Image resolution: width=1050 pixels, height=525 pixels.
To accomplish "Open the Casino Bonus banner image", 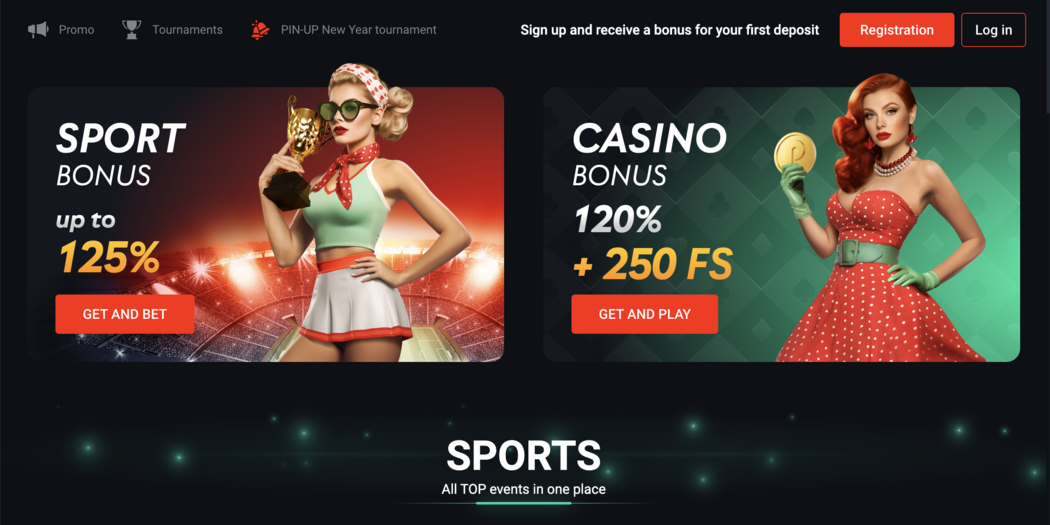I will coord(781,224).
